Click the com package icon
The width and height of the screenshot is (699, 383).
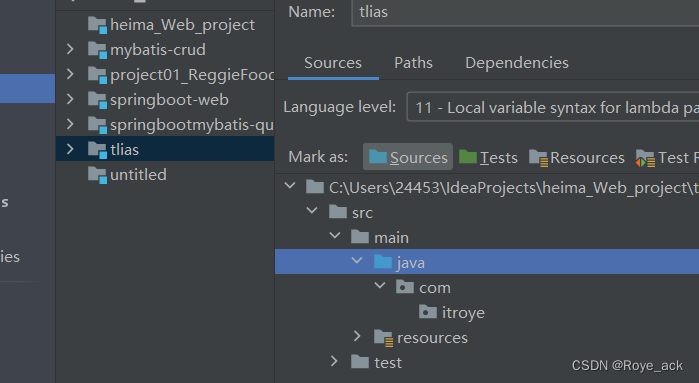[x=405, y=287]
